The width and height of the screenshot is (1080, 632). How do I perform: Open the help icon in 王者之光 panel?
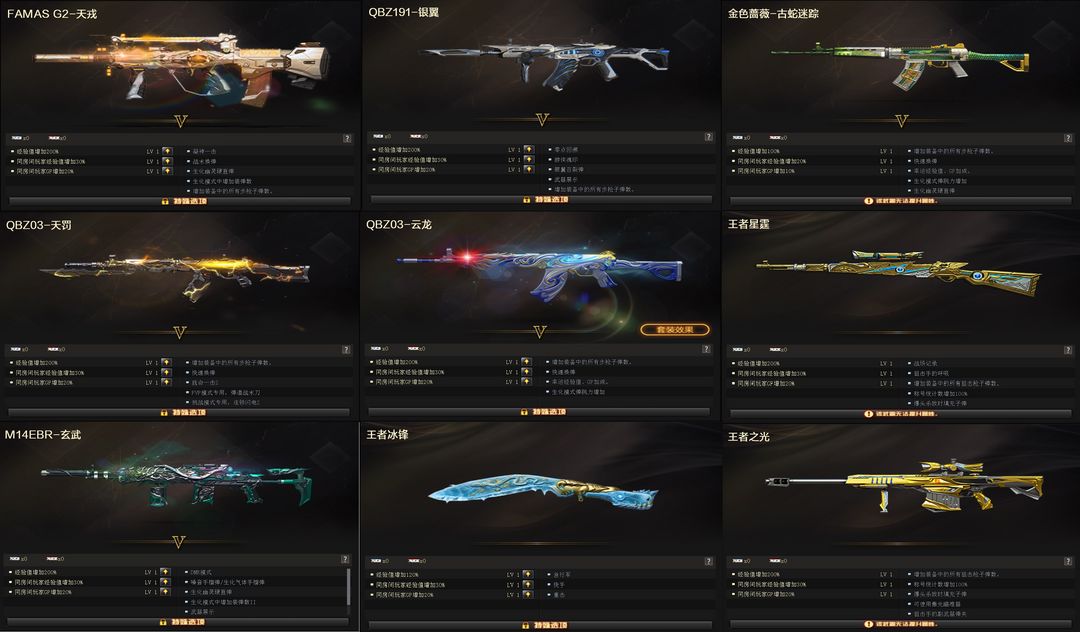click(1068, 562)
